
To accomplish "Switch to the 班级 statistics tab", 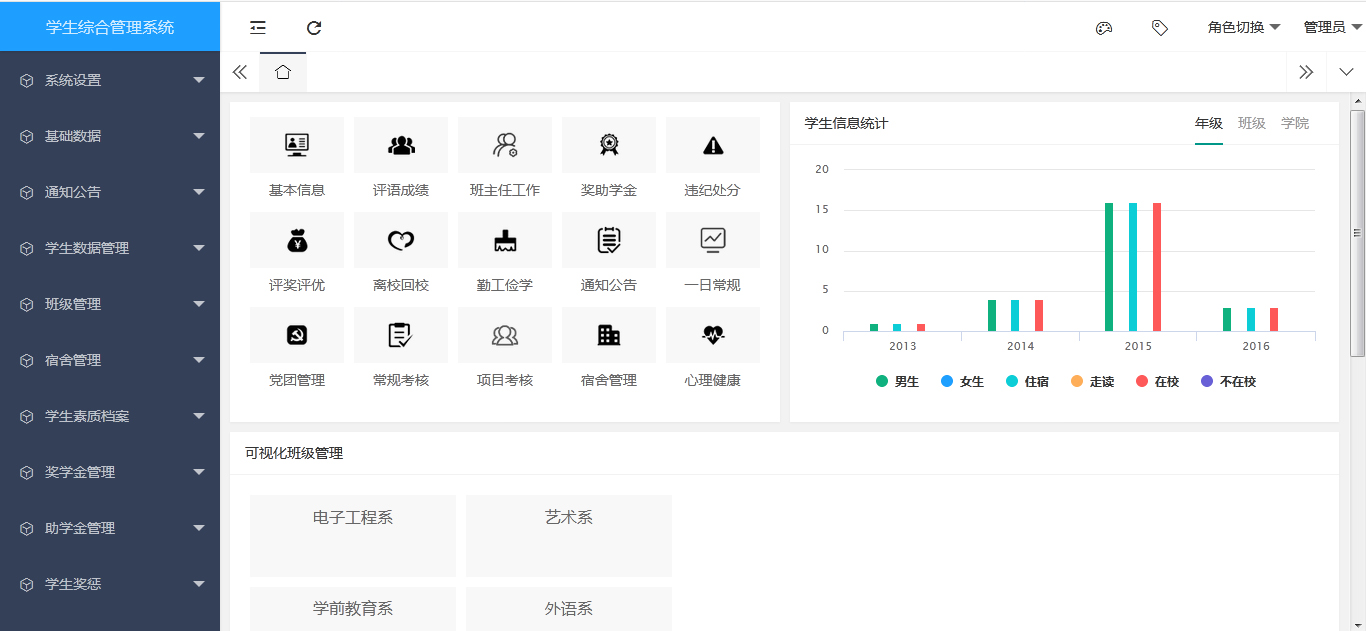I will [1250, 123].
